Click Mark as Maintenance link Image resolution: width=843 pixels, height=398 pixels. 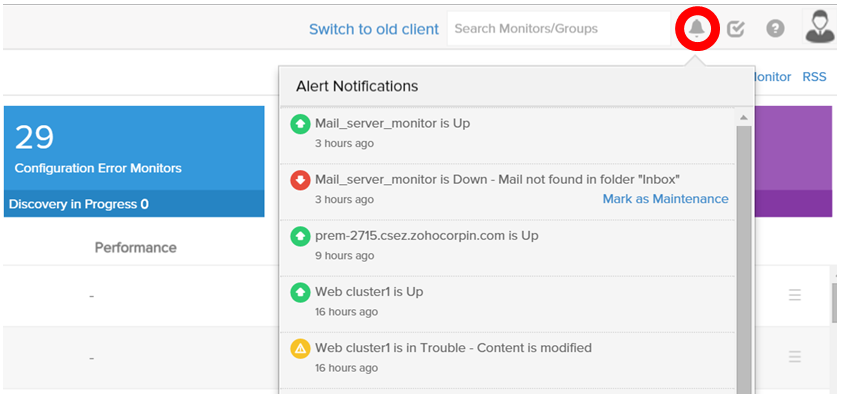coord(665,199)
